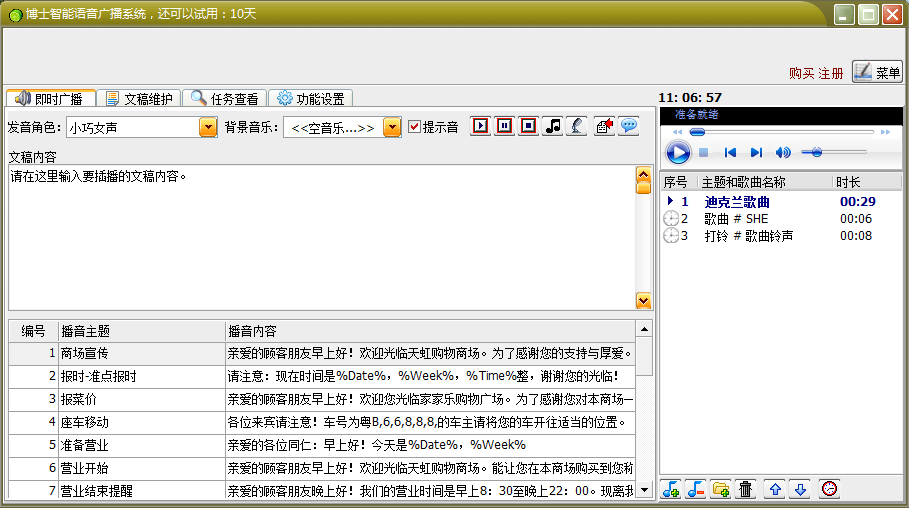The image size is (909, 508).
Task: Click the fast-forward arrows beside the seek bar
Action: [x=885, y=132]
